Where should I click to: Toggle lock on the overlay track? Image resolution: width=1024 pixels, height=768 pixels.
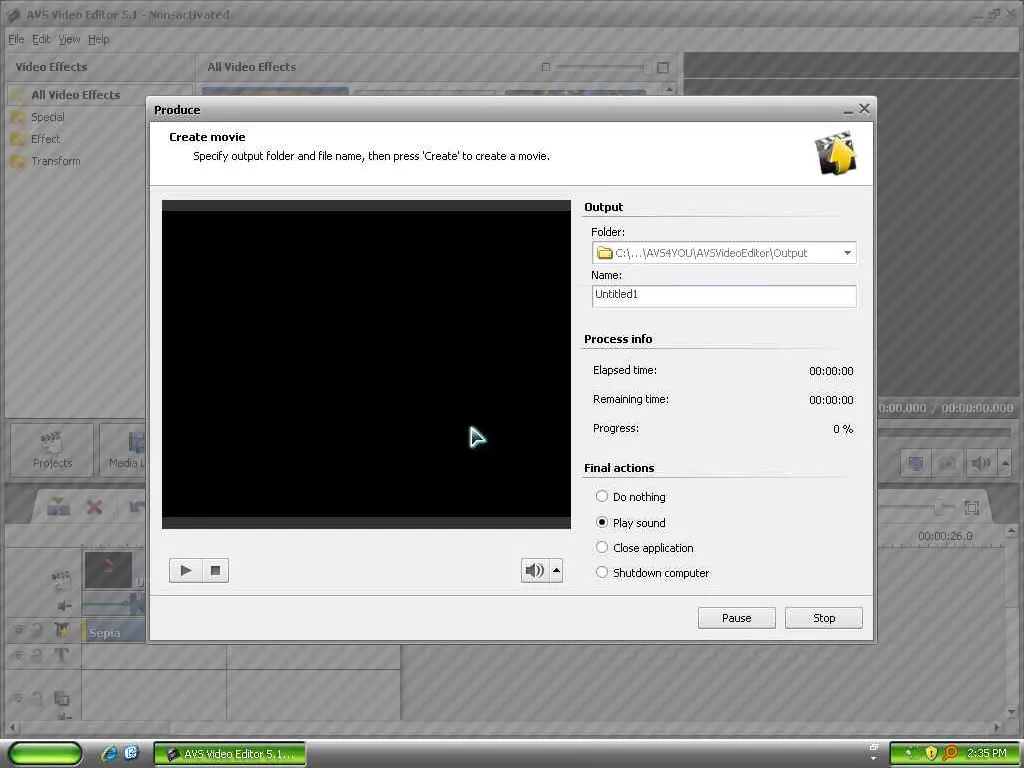click(x=37, y=699)
